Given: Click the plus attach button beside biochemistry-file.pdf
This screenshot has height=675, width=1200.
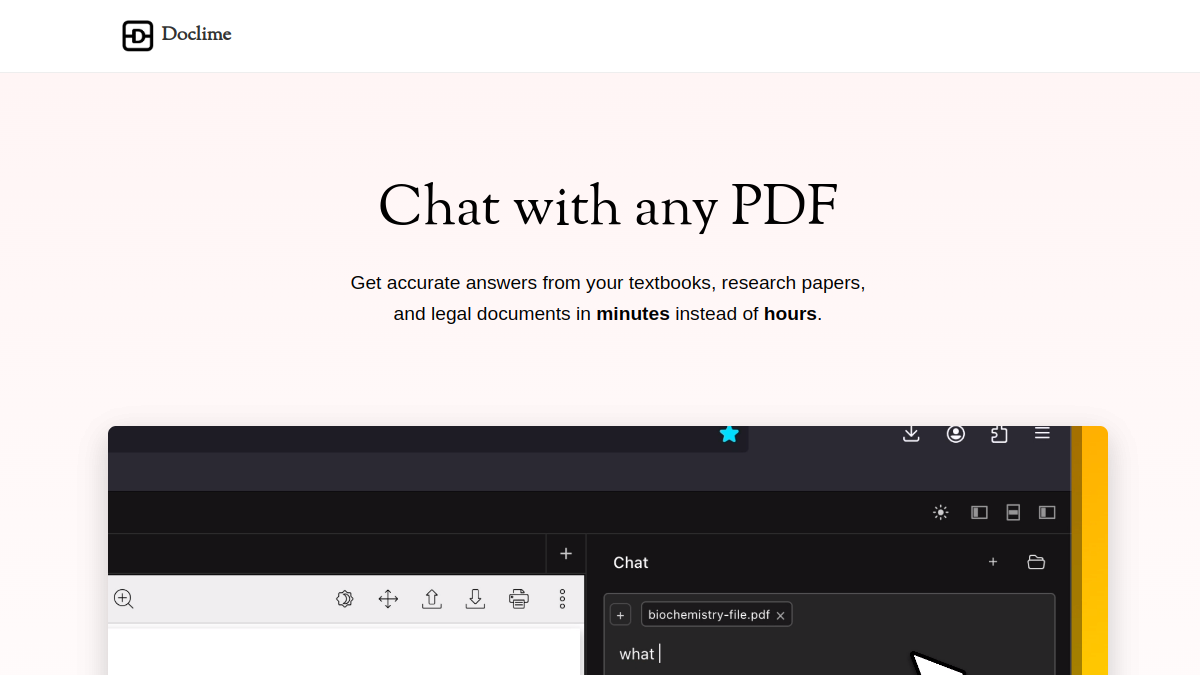Looking at the screenshot, I should 620,615.
